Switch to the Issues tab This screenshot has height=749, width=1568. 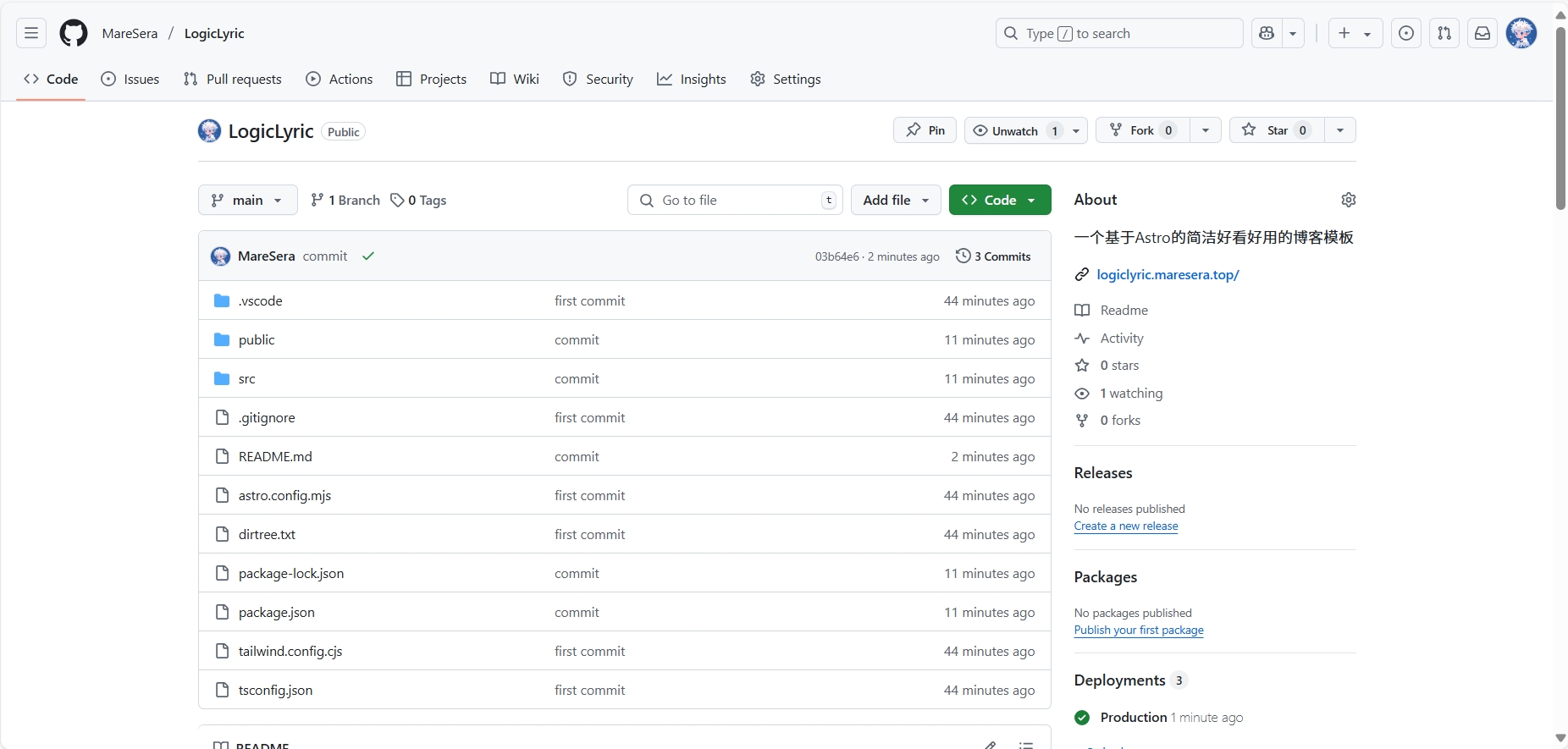pos(130,79)
